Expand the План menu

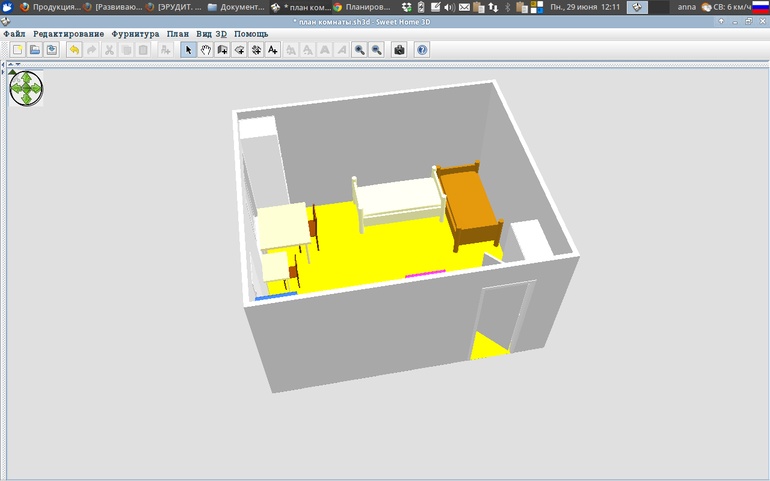click(x=177, y=34)
